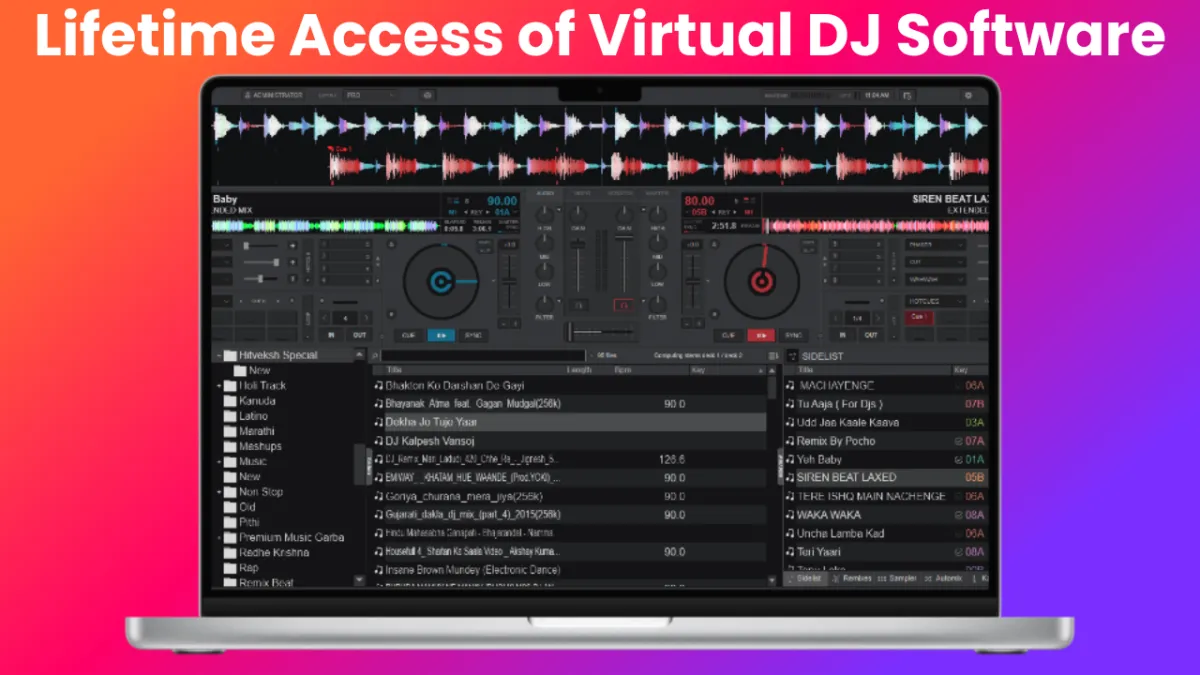Open the Automix tab at bottom
Screen dimensions: 1200x675
click(943, 578)
